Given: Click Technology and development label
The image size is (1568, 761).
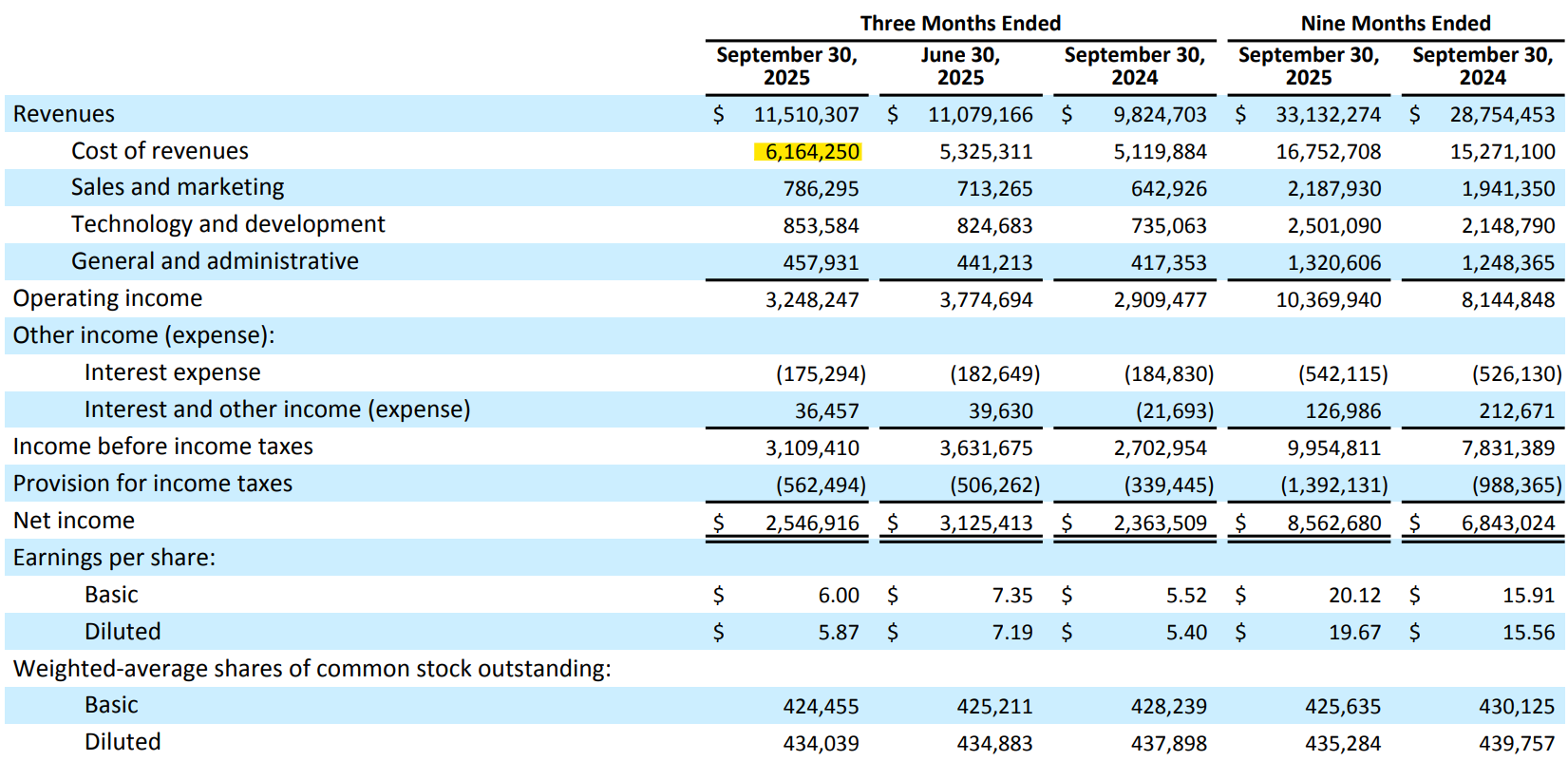Looking at the screenshot, I should [x=228, y=224].
